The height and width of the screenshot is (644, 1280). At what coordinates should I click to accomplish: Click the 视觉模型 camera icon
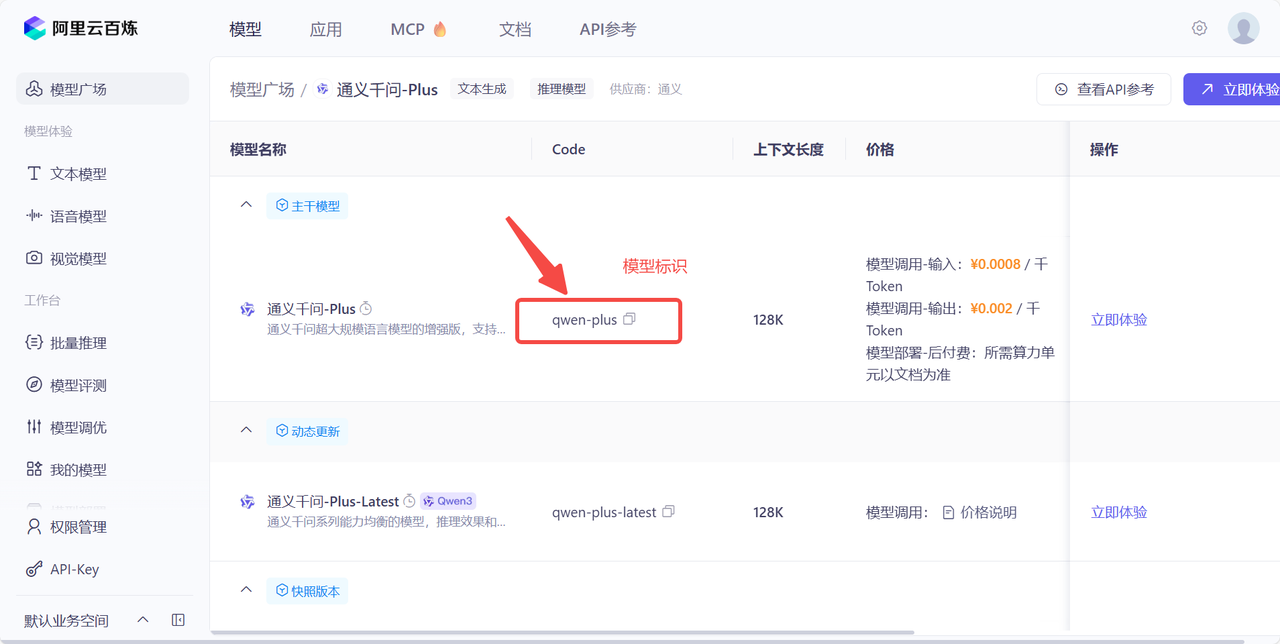(34, 258)
